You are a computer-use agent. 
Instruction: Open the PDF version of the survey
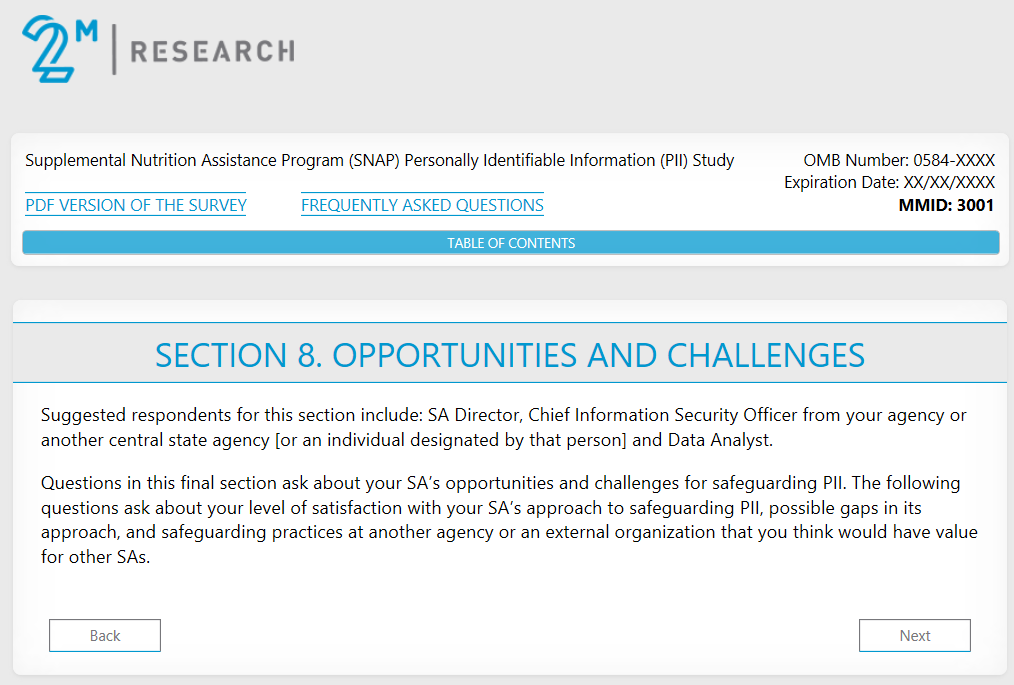click(x=136, y=205)
